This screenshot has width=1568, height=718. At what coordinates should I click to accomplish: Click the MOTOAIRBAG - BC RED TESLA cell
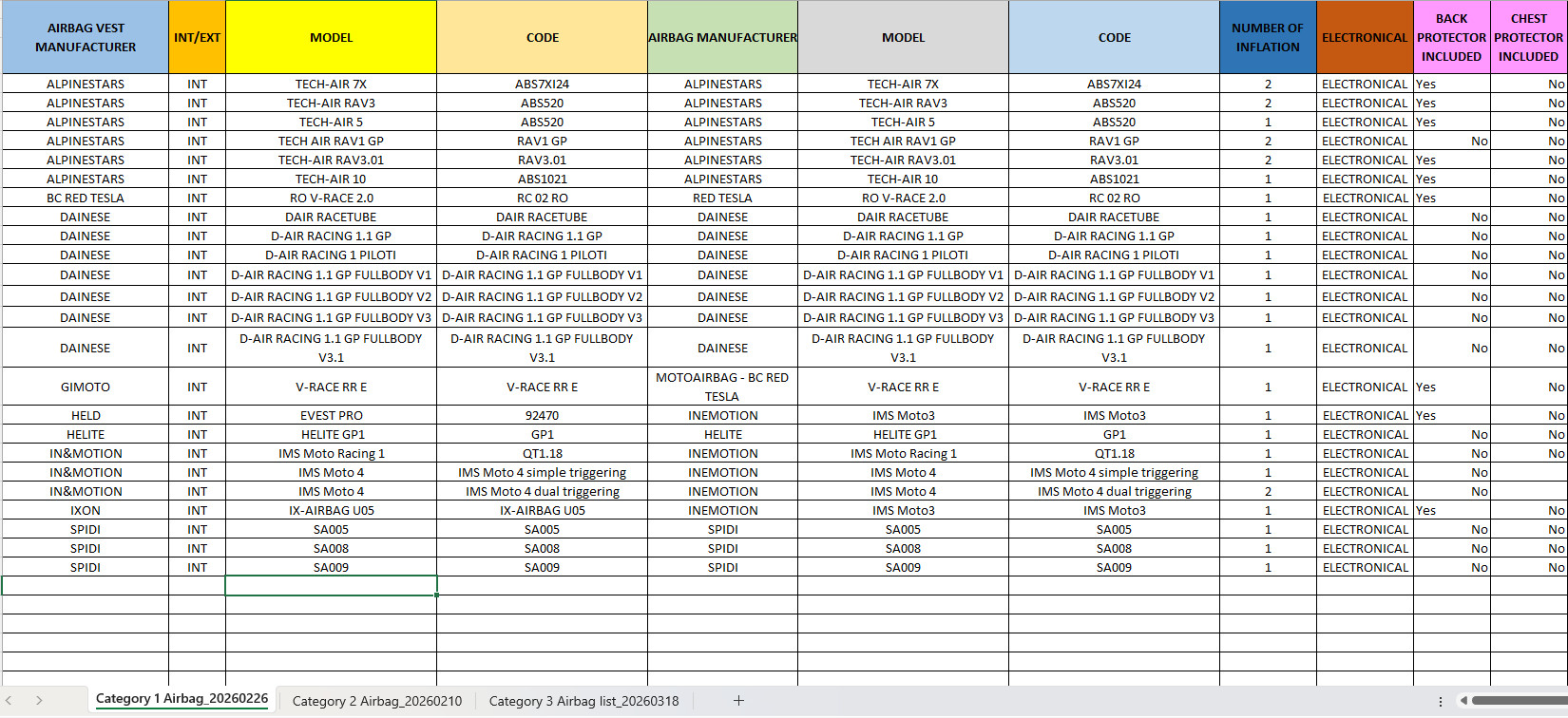pos(722,387)
